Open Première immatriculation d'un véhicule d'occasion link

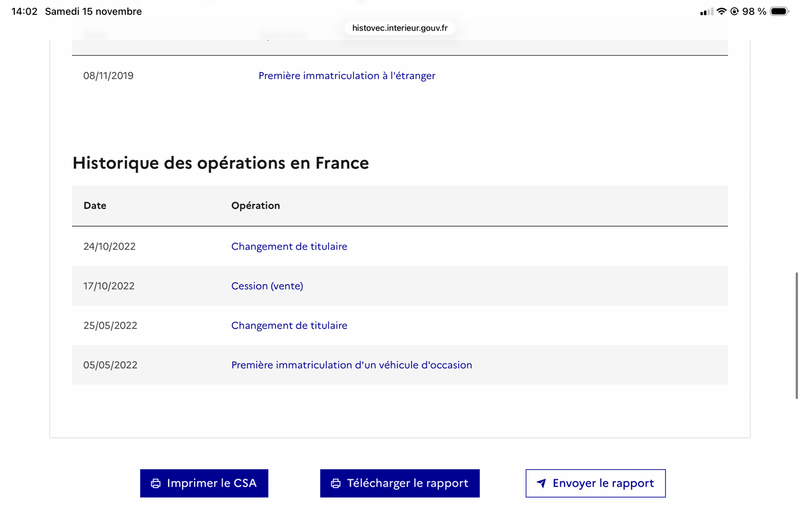(351, 365)
